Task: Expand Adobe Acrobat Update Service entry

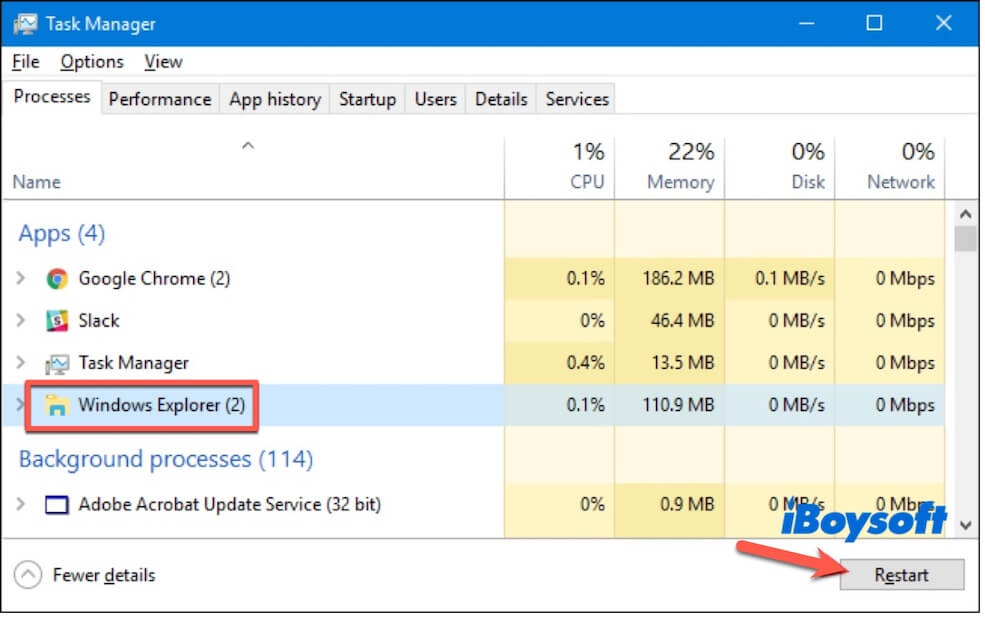Action: (21, 504)
